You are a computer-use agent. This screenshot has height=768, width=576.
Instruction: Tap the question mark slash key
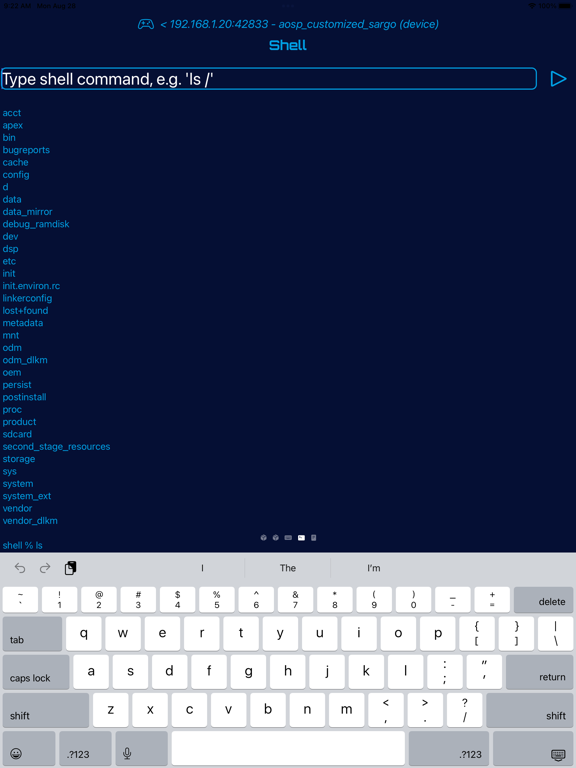pos(464,710)
